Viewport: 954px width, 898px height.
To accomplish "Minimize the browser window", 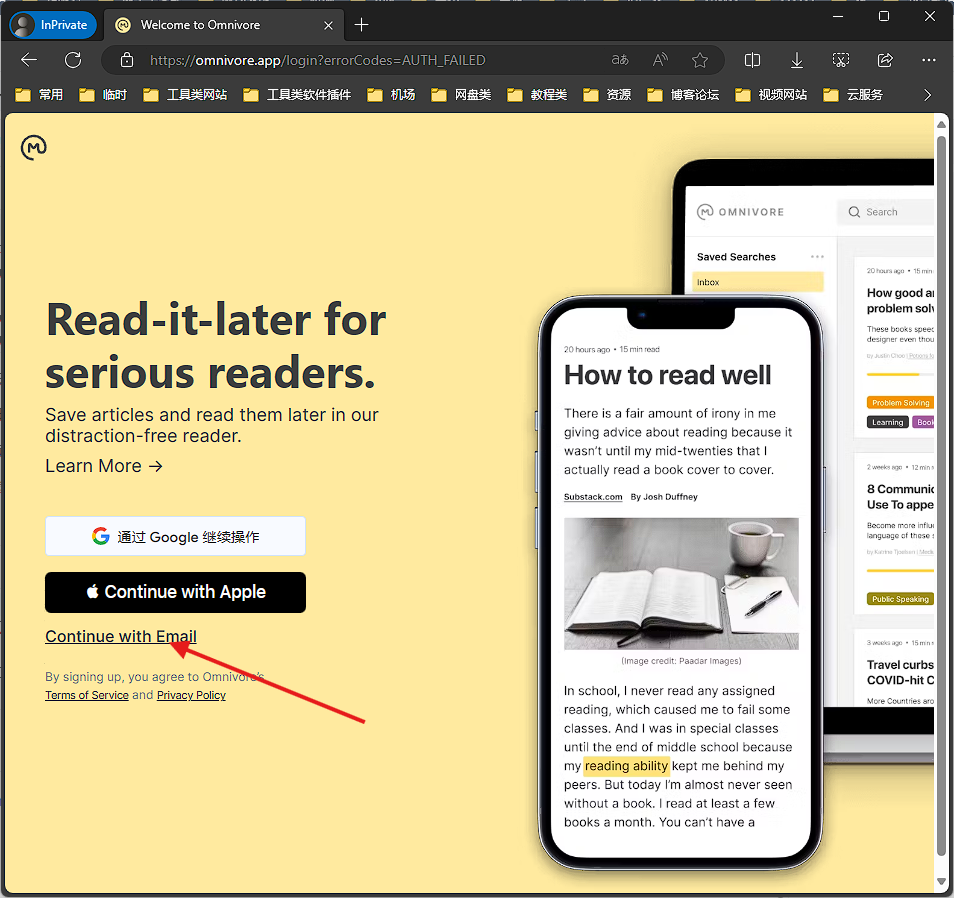I will pyautogui.click(x=838, y=16).
